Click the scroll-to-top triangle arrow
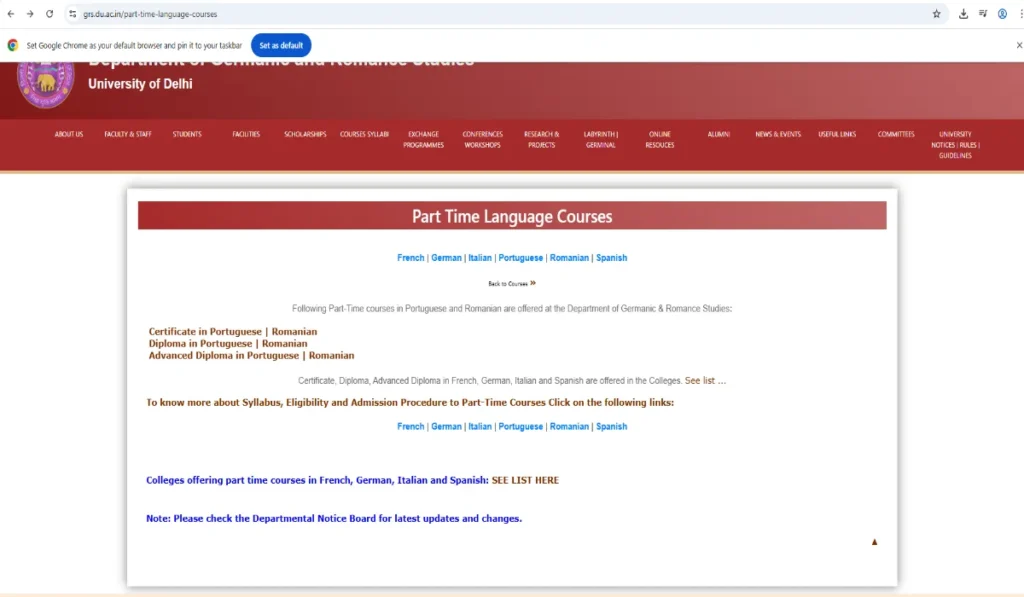Screen dimensions: 1024x597 pos(874,542)
